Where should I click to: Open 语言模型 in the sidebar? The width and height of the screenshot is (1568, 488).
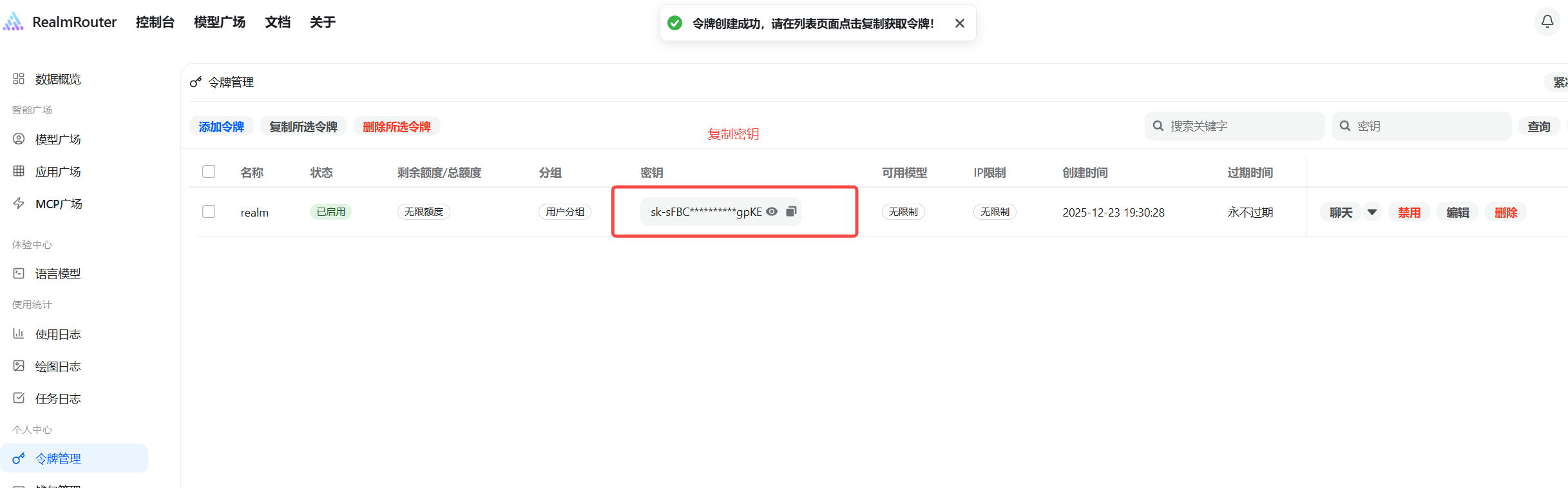click(x=58, y=273)
